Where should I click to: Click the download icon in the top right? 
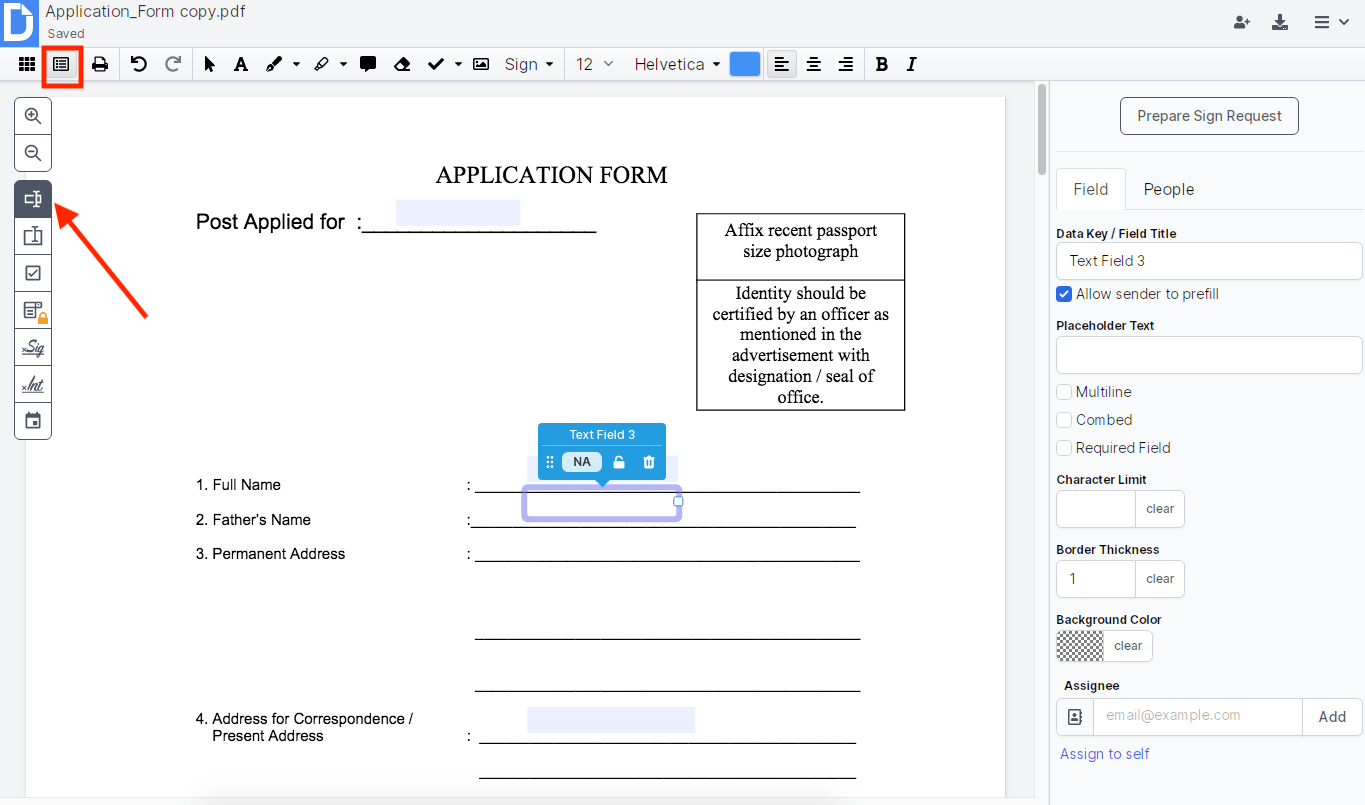(1281, 20)
